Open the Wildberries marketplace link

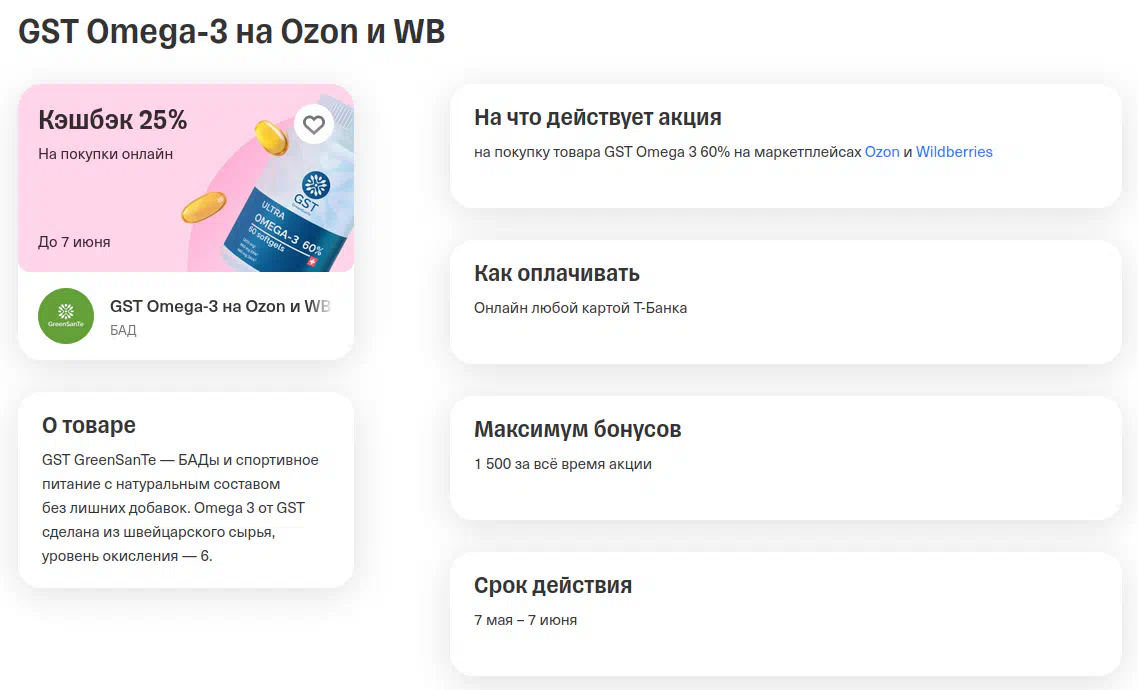pyautogui.click(x=954, y=152)
